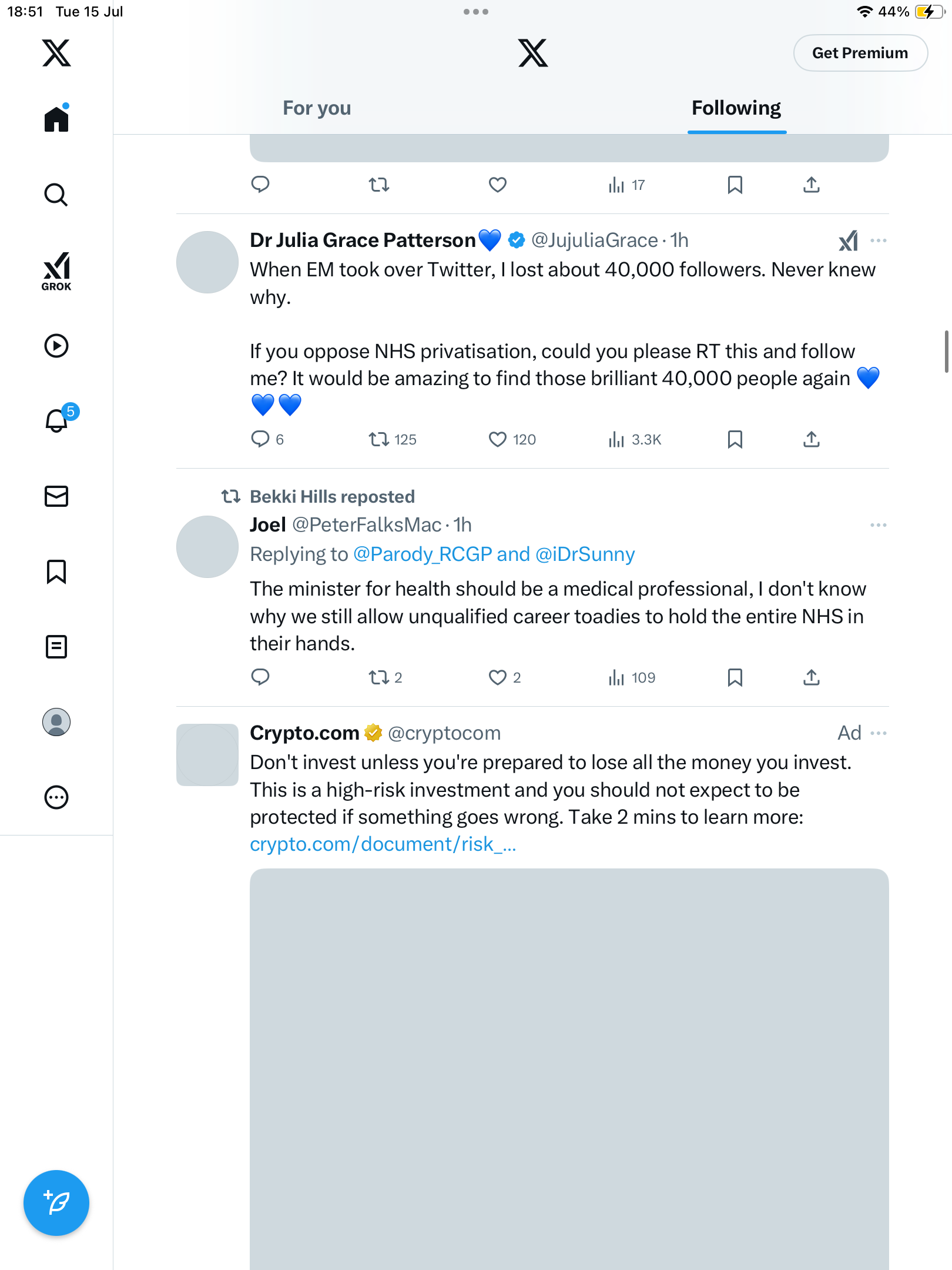Image resolution: width=952 pixels, height=1270 pixels.
Task: Open more options on Crypto.com ad
Action: click(x=879, y=733)
